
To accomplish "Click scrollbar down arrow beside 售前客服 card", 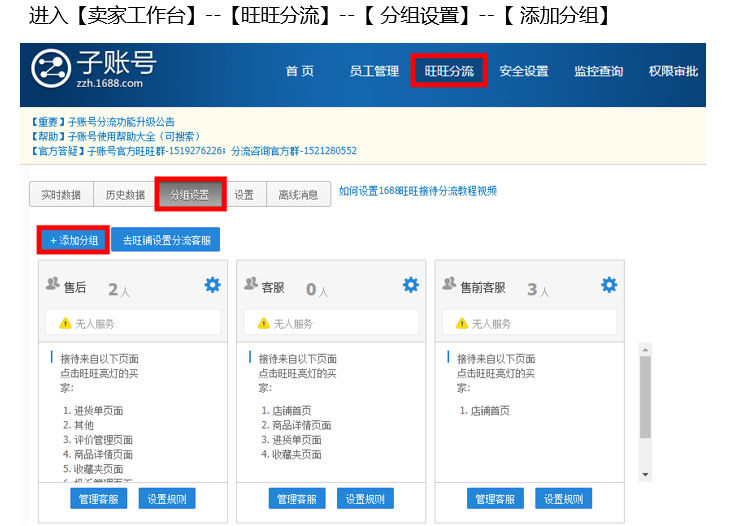I will (645, 474).
